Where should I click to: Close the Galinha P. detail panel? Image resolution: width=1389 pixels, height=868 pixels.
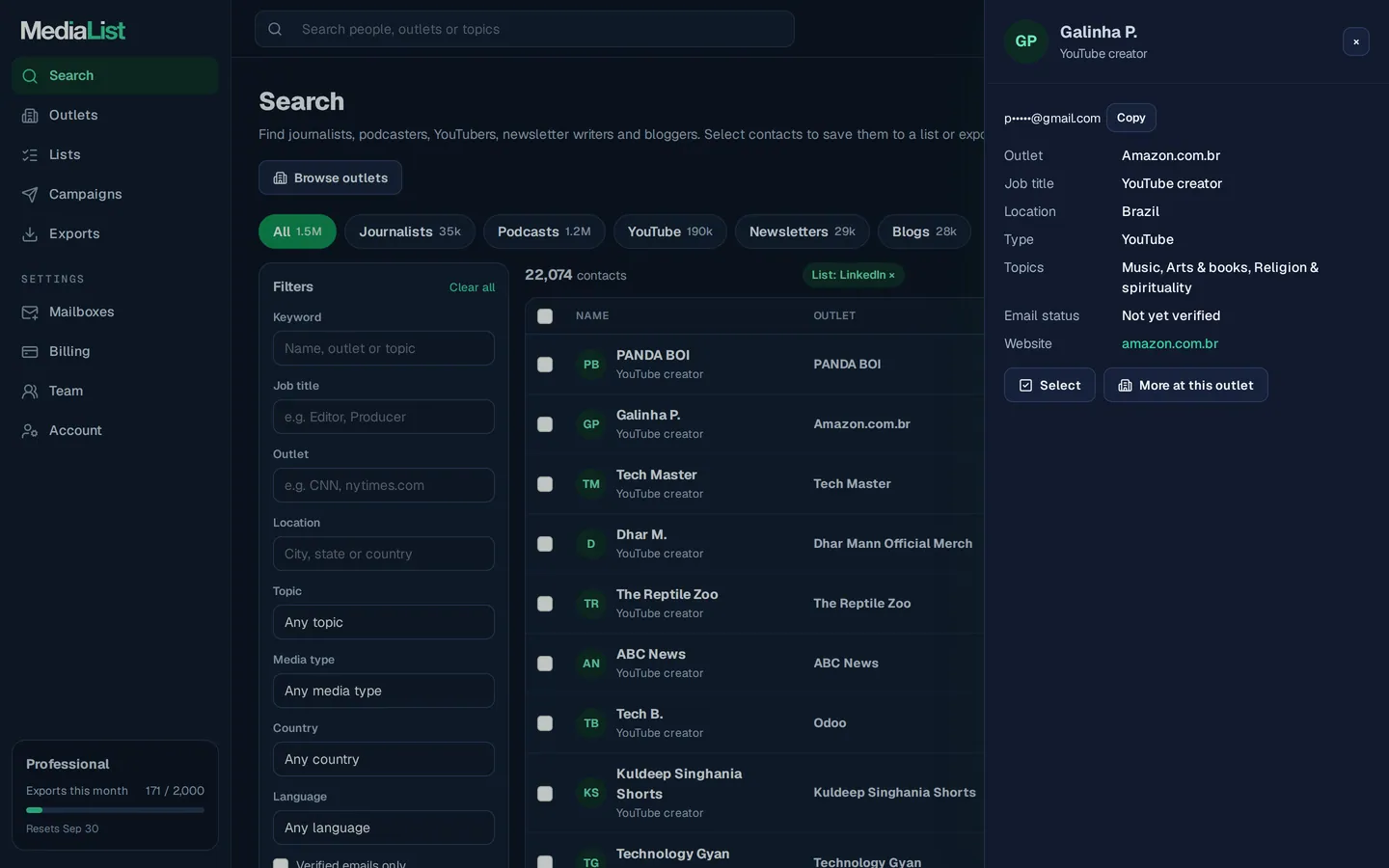click(x=1356, y=41)
